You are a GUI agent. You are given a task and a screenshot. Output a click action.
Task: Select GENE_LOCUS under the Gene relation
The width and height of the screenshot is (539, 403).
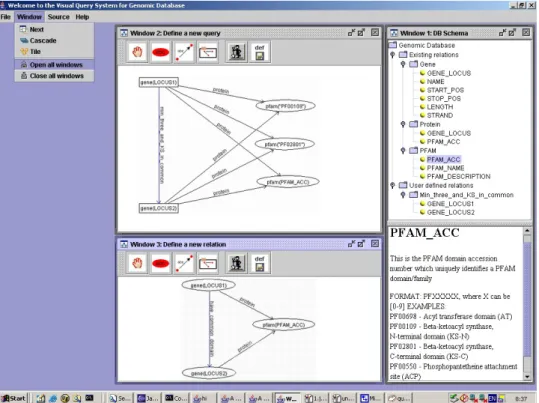[x=449, y=73]
